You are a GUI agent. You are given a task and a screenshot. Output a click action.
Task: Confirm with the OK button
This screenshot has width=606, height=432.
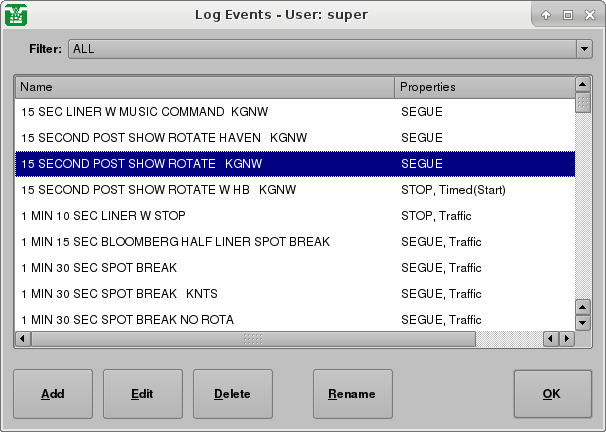[552, 394]
